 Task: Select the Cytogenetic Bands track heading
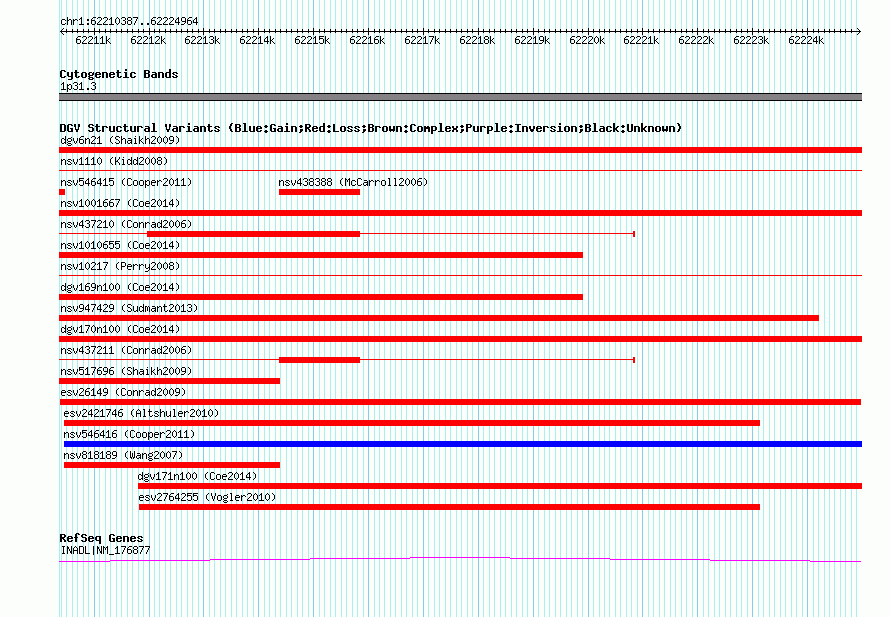pos(119,74)
